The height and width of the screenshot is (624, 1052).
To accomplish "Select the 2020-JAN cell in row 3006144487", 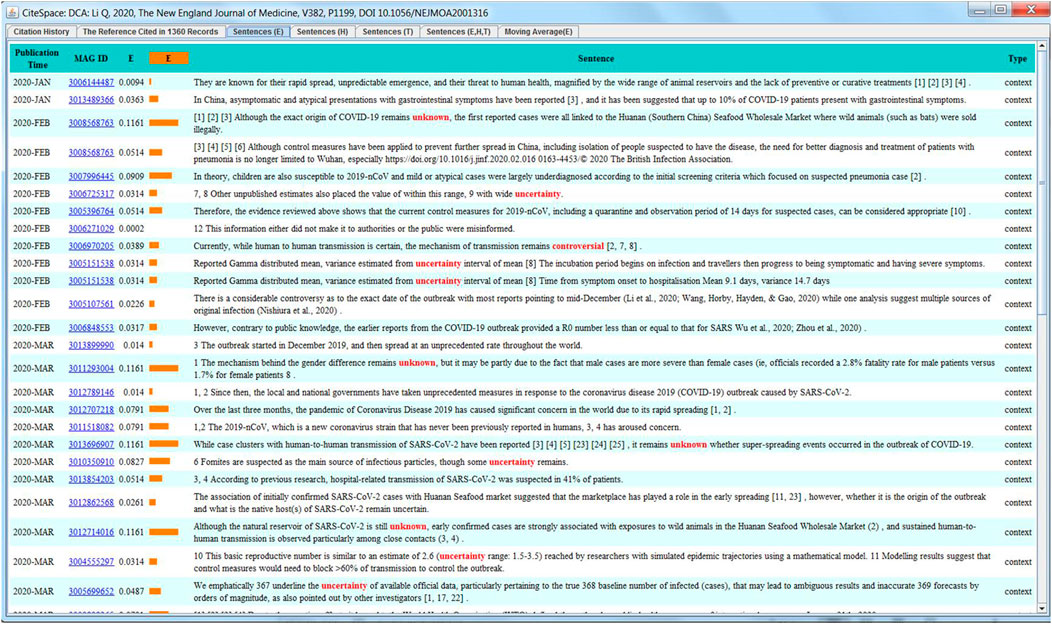I will (x=32, y=83).
